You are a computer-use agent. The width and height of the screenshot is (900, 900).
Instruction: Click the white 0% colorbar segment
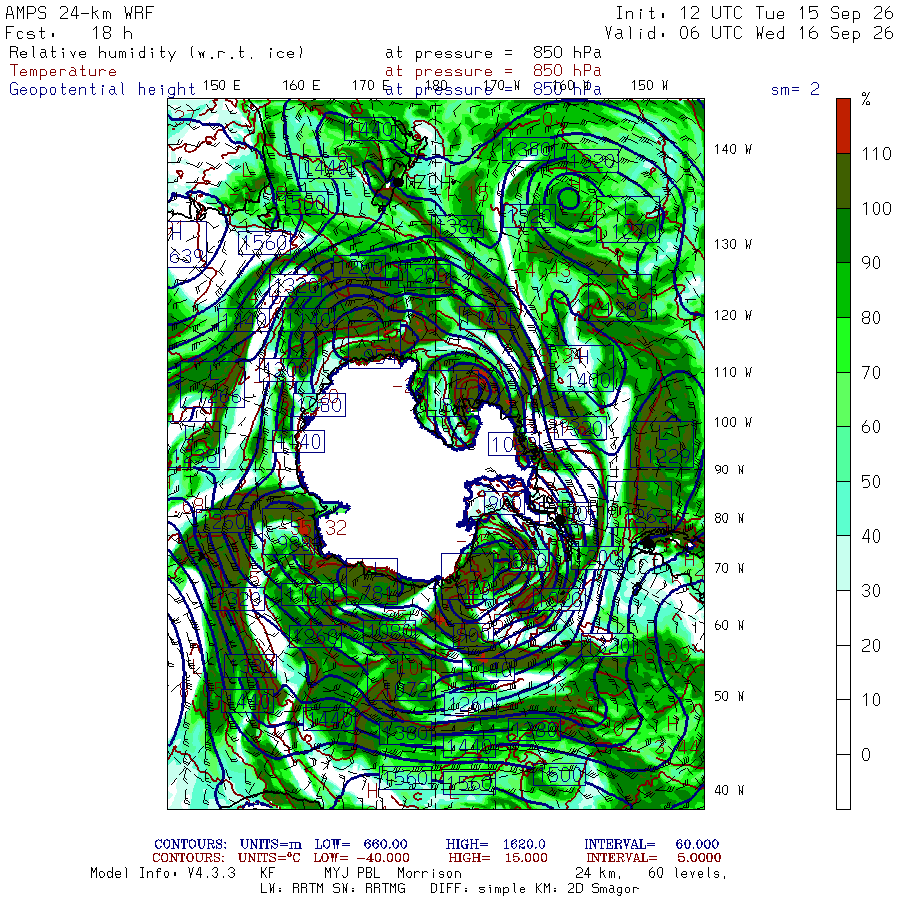pyautogui.click(x=843, y=781)
